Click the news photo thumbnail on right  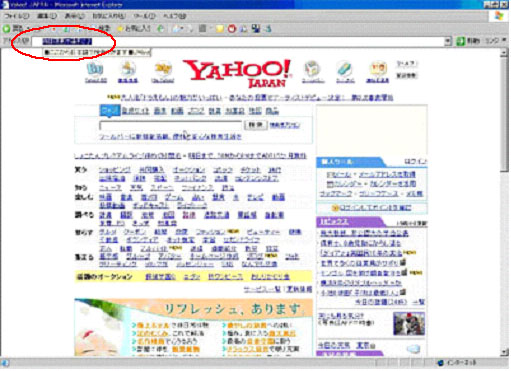pyautogui.click(x=409, y=323)
